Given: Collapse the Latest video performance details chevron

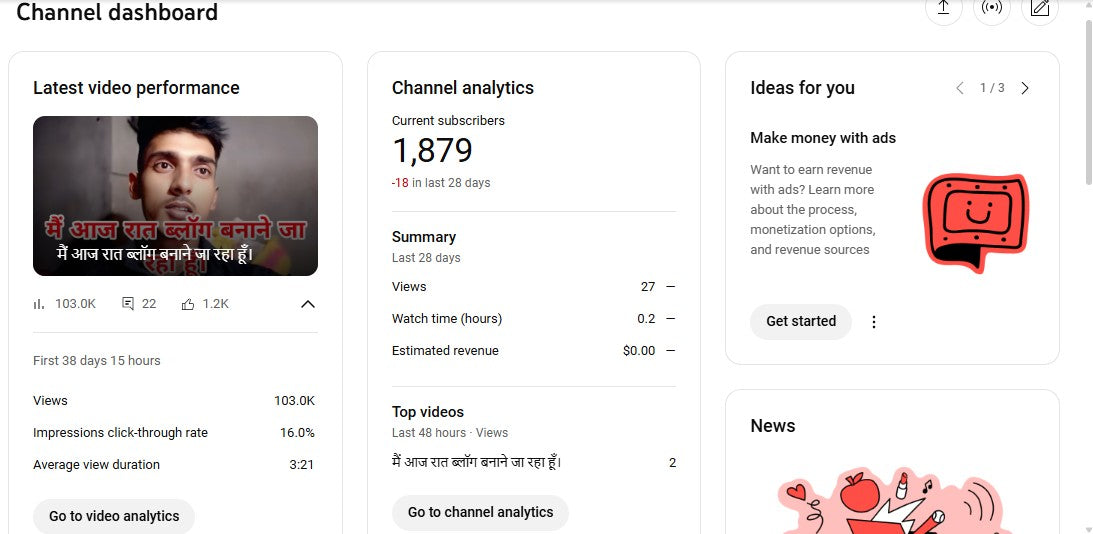Looking at the screenshot, I should coord(308,304).
